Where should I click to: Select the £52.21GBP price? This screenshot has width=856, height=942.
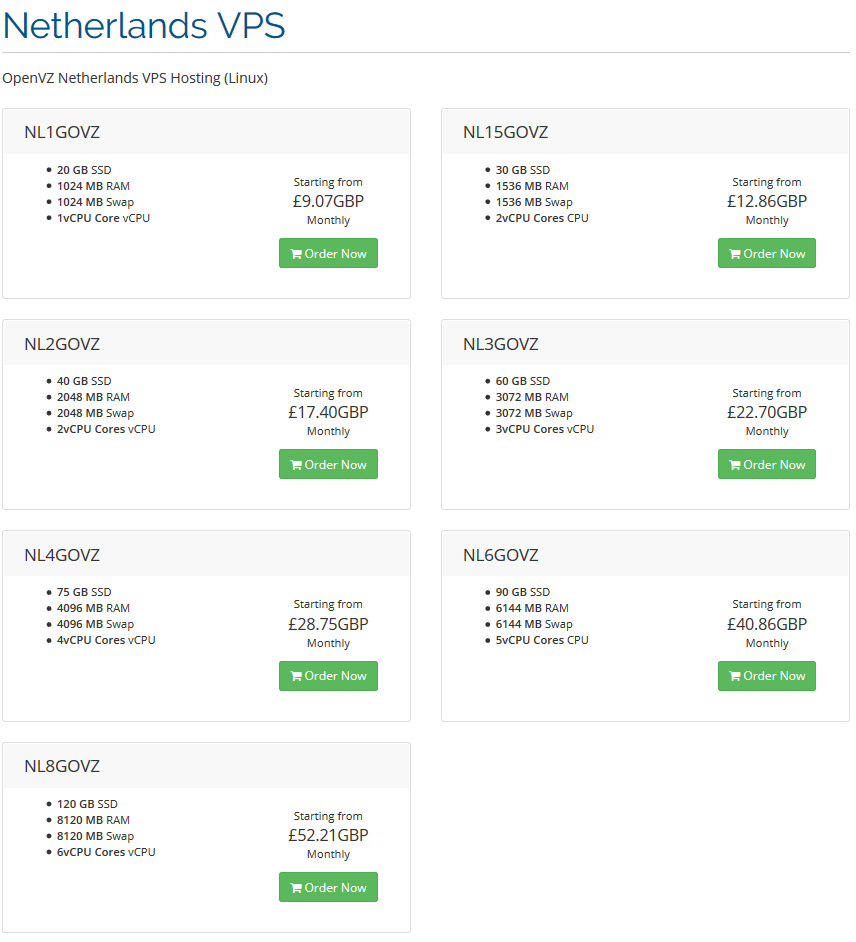[328, 835]
